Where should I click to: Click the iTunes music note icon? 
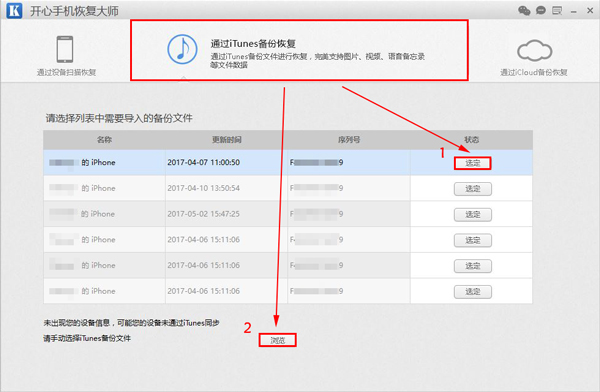point(182,49)
